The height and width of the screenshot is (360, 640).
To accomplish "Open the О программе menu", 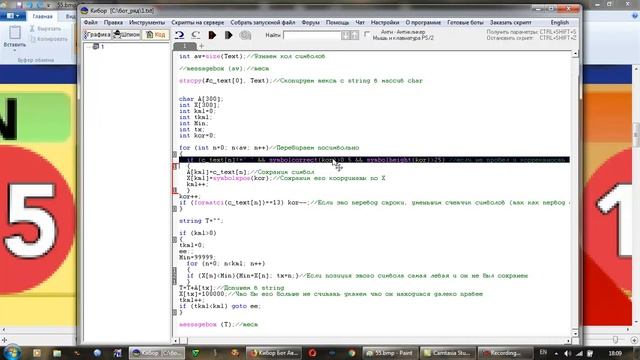I will click(423, 22).
